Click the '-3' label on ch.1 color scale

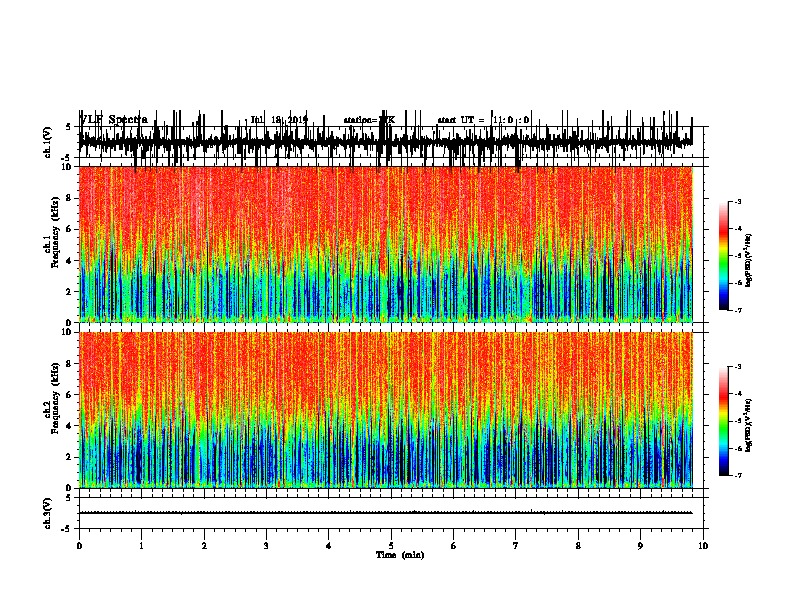click(x=737, y=202)
